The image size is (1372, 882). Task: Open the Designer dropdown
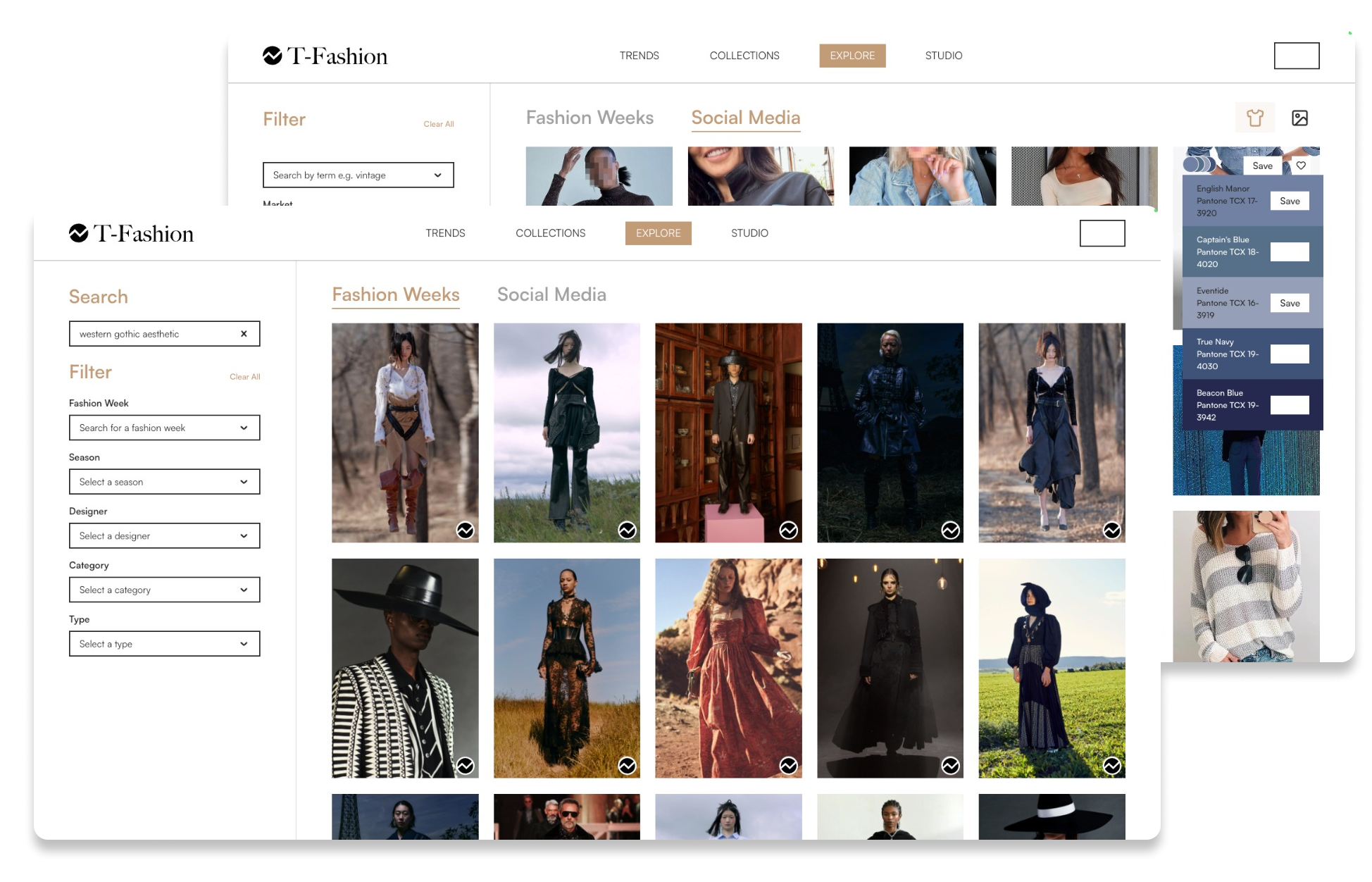coord(164,535)
